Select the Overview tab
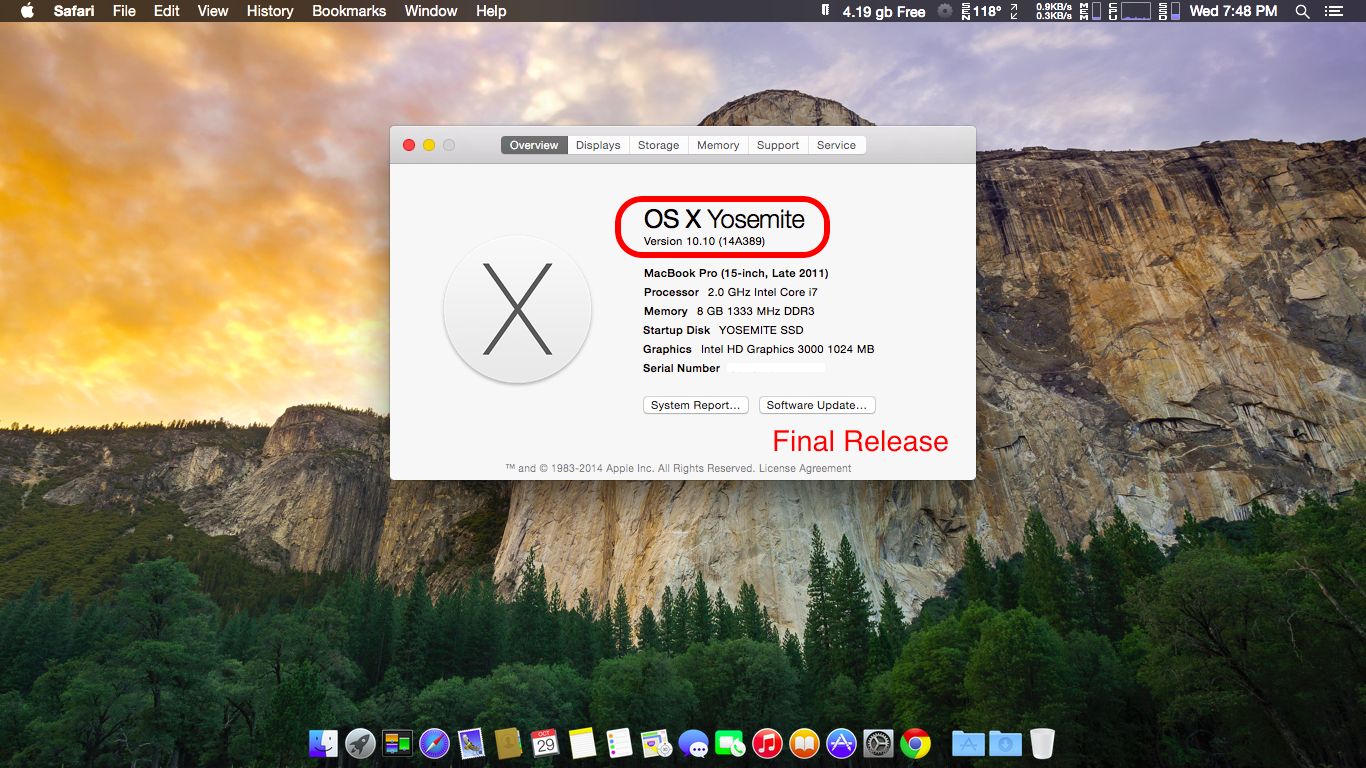 (534, 145)
